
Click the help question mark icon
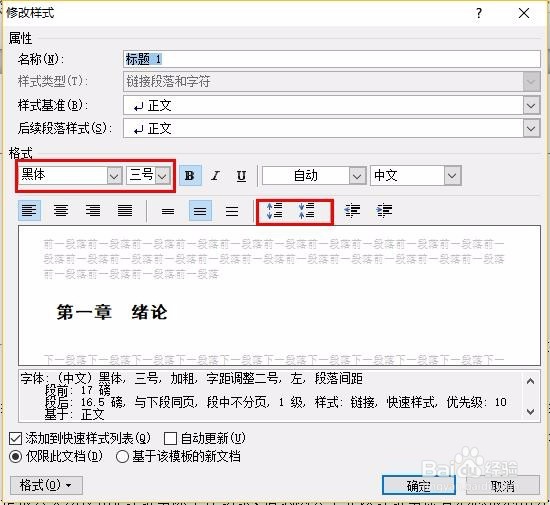pyautogui.click(x=479, y=14)
